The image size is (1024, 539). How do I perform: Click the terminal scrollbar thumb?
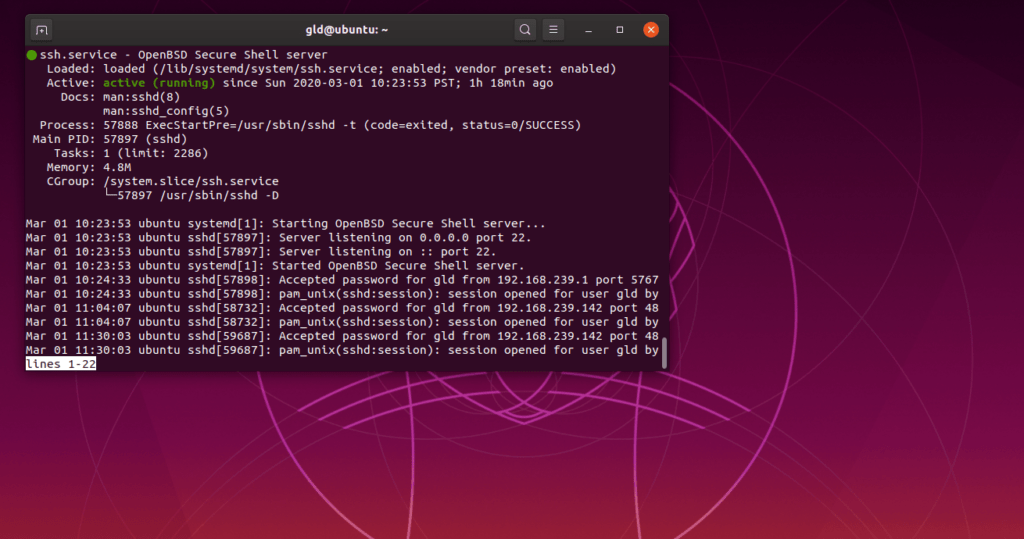coord(665,353)
